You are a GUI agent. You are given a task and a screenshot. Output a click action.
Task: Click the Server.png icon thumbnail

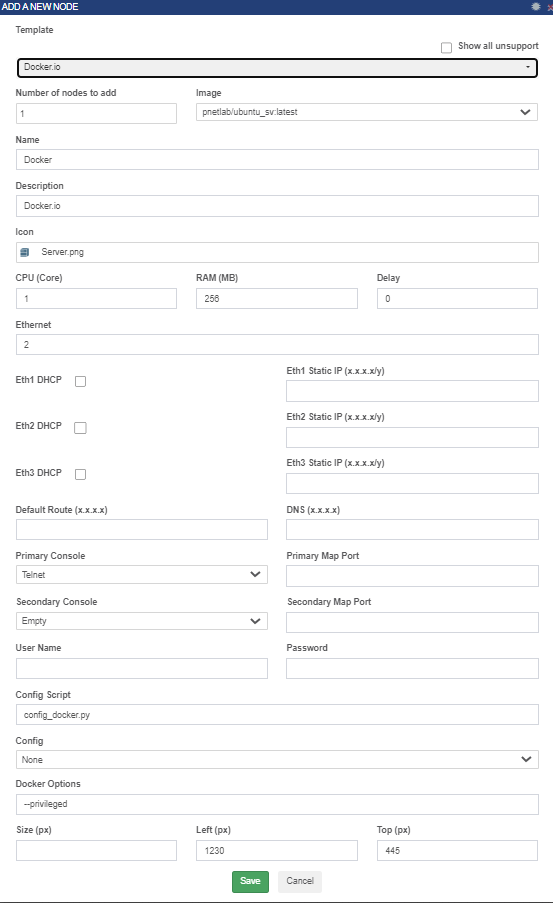(x=25, y=252)
